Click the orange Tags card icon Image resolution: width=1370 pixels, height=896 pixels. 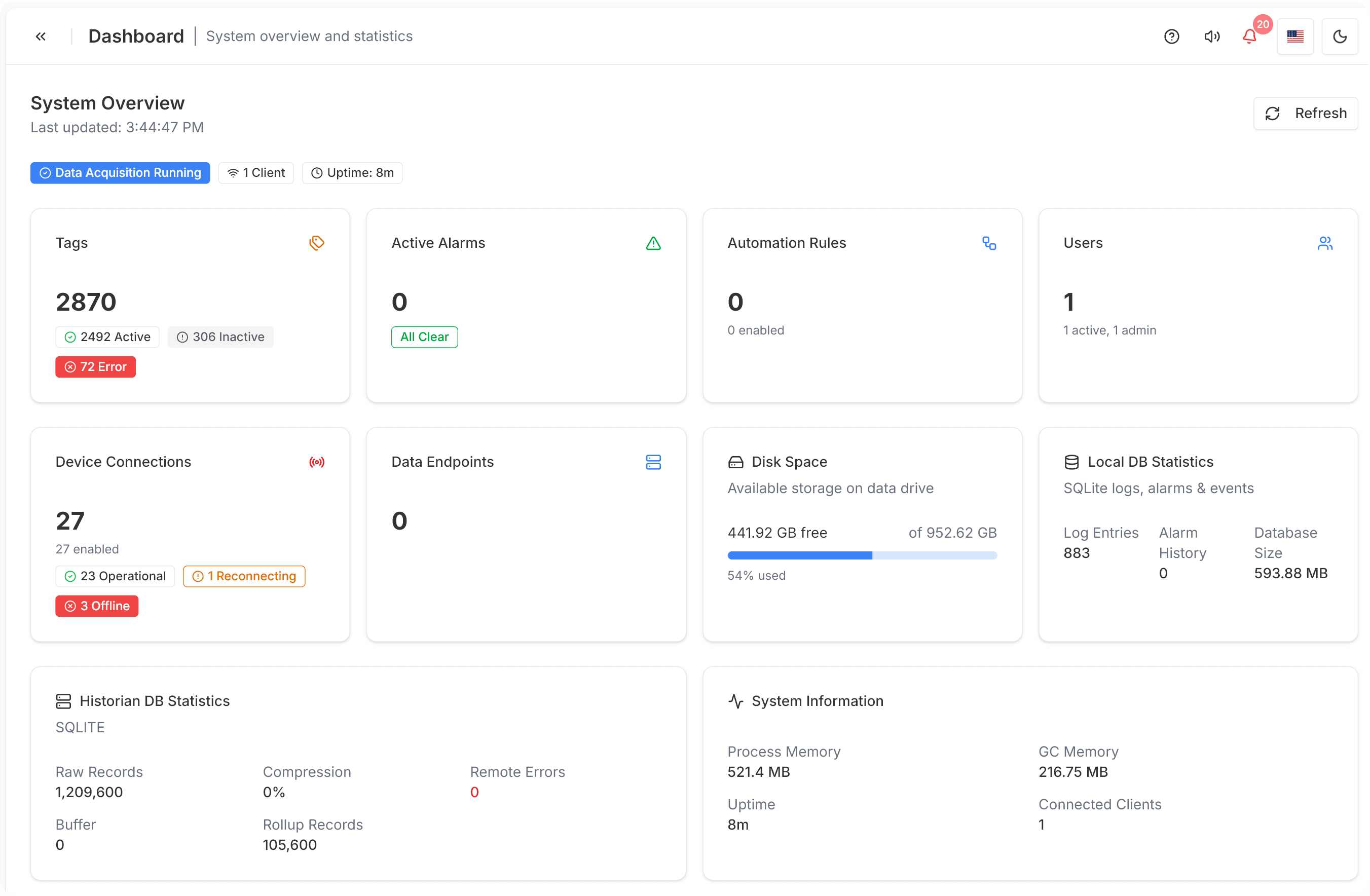tap(317, 243)
